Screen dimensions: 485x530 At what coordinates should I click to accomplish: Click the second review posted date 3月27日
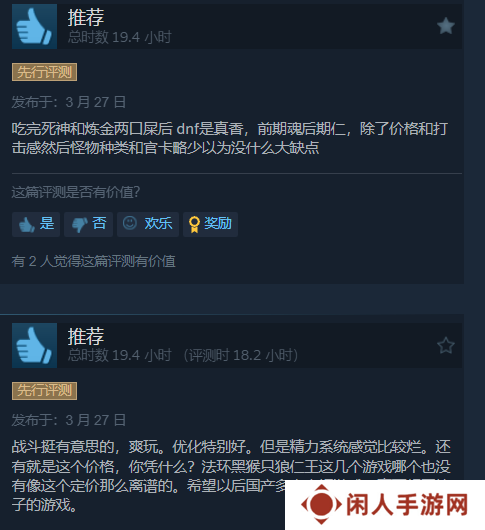click(96, 420)
